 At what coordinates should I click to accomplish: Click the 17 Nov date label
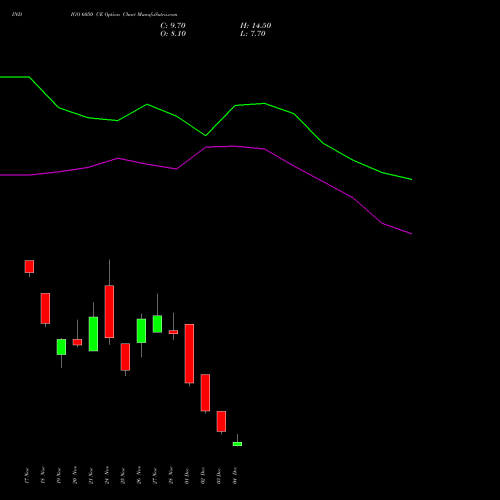click(27, 475)
